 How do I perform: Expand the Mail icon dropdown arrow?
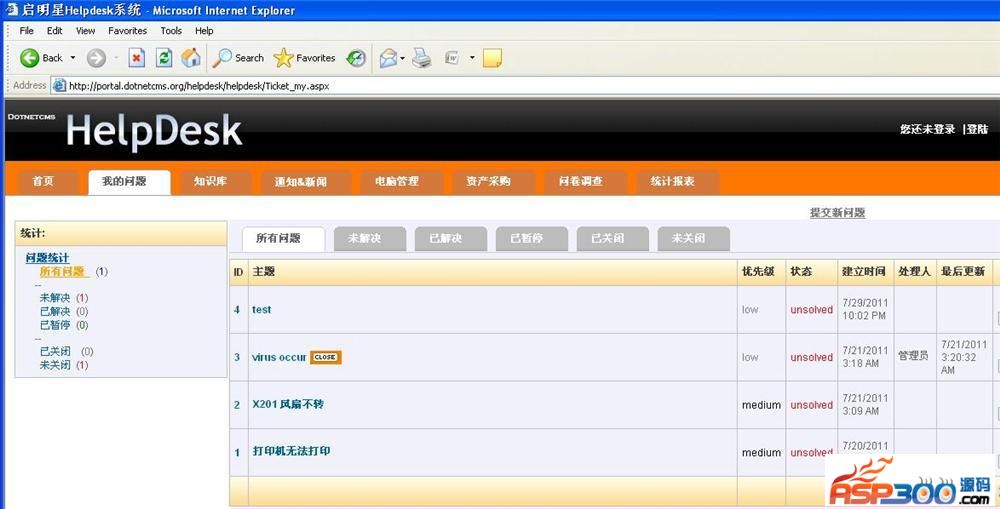[403, 58]
